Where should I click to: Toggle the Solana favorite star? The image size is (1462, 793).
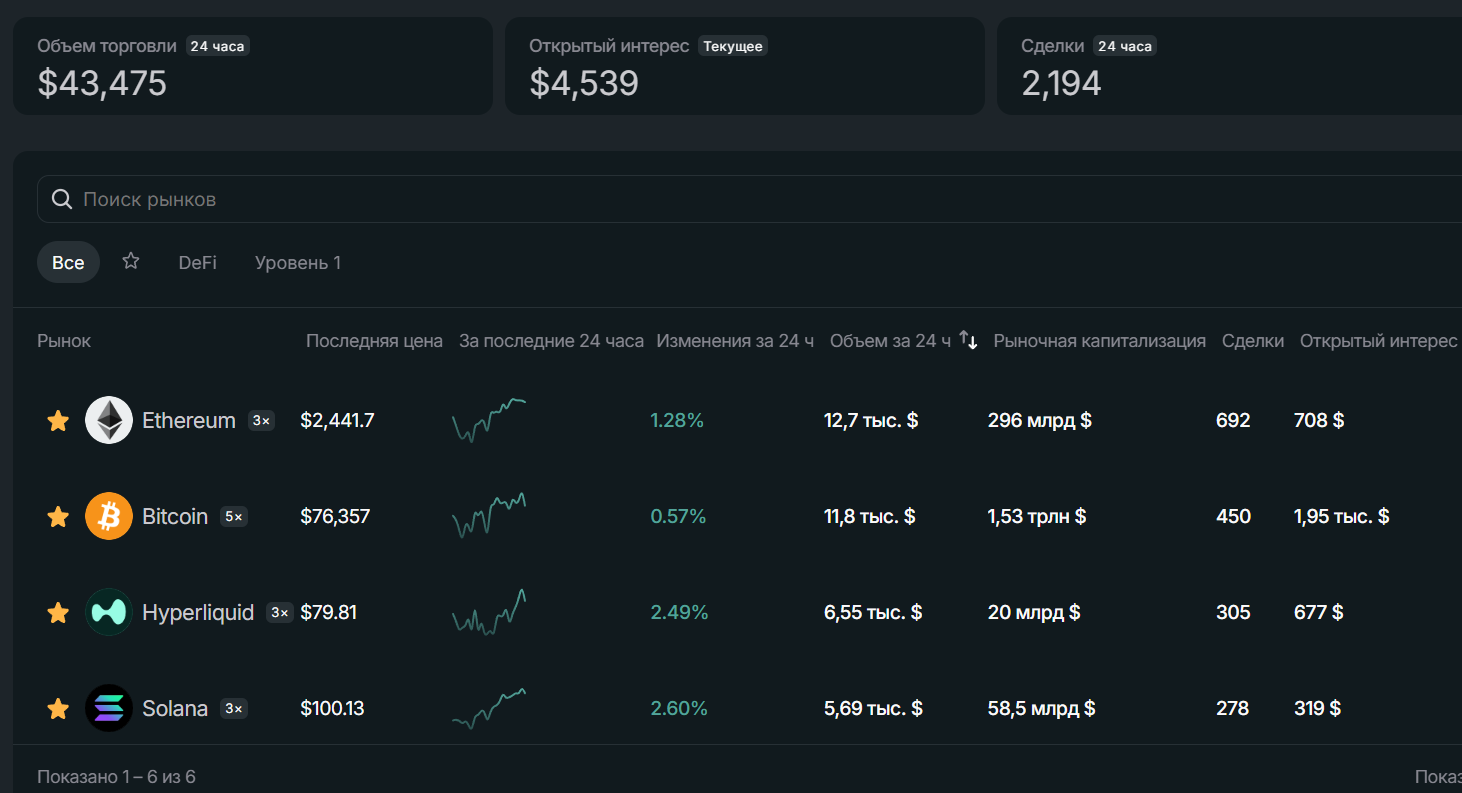pos(58,709)
